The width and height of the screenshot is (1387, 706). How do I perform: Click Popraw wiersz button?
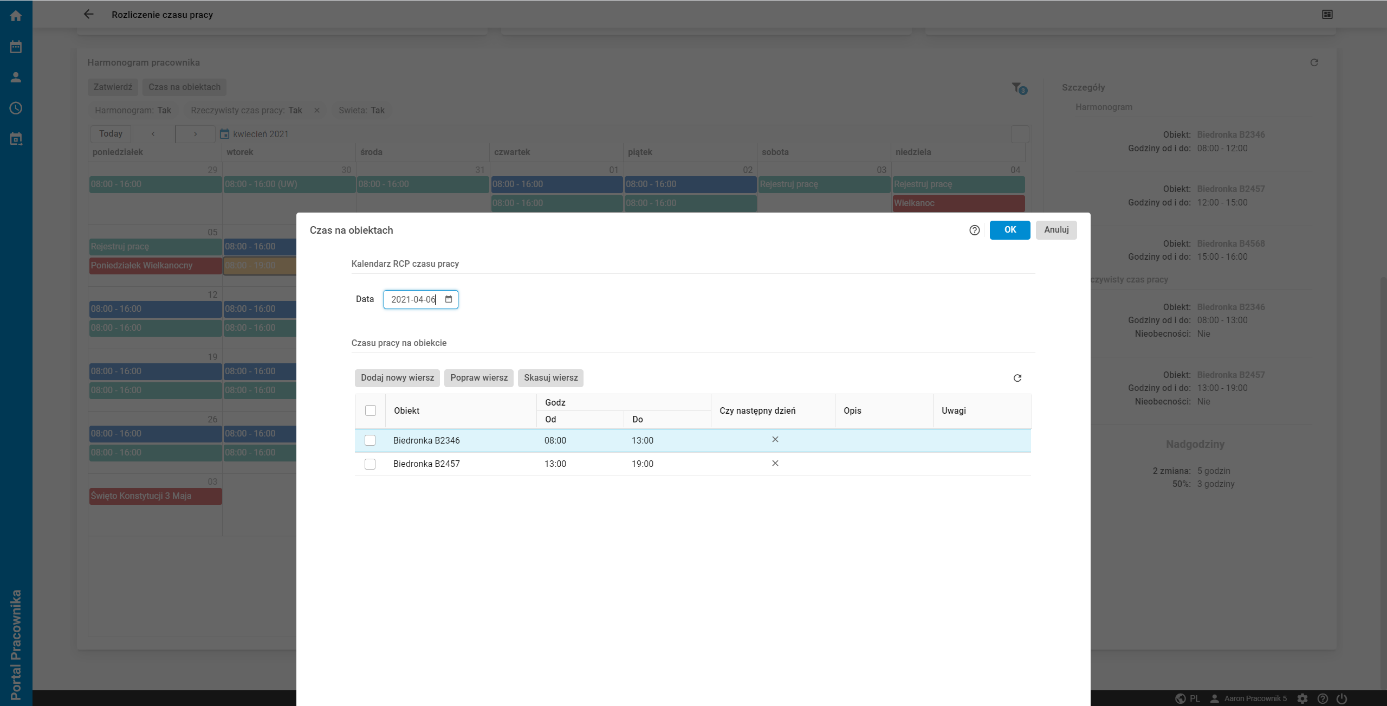point(479,378)
